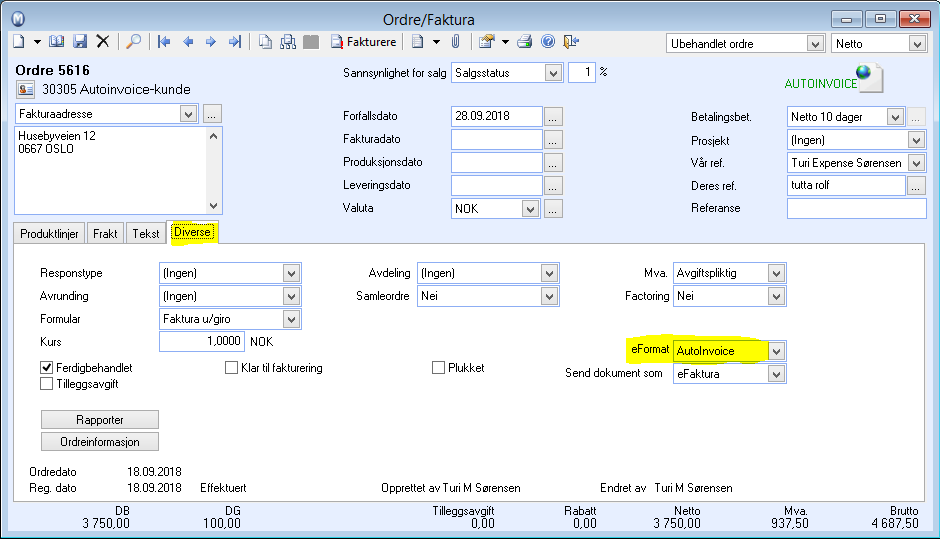
Task: Expand the Avdeling dropdown
Action: click(x=549, y=273)
